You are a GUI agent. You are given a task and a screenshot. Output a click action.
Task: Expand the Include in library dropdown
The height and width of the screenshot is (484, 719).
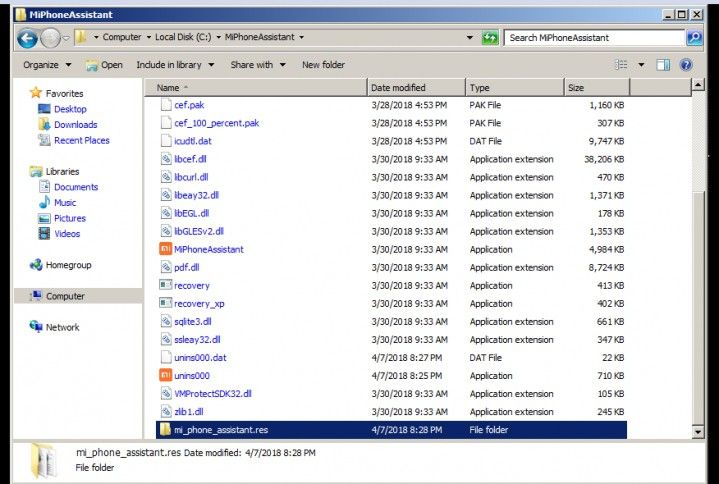click(x=175, y=65)
